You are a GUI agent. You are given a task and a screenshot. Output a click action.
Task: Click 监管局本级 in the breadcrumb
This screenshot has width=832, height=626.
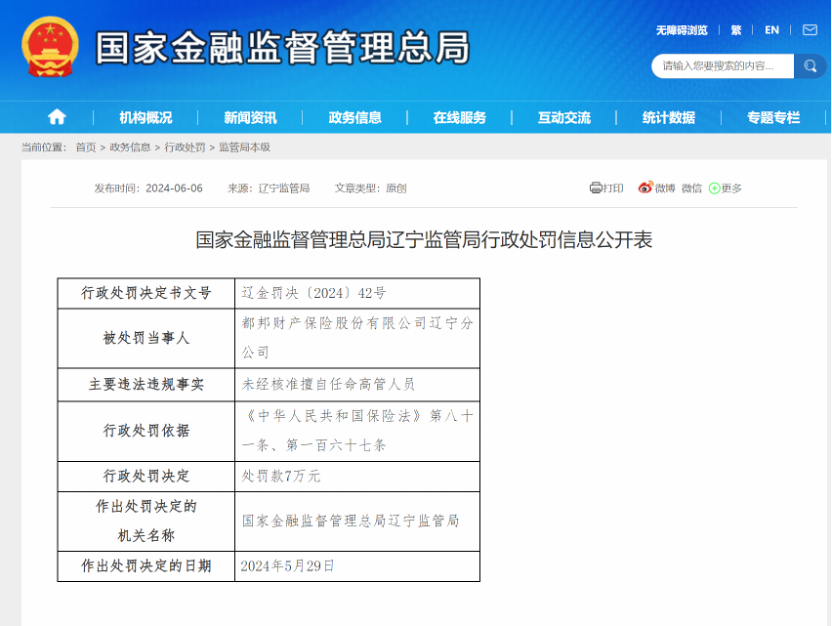245,147
